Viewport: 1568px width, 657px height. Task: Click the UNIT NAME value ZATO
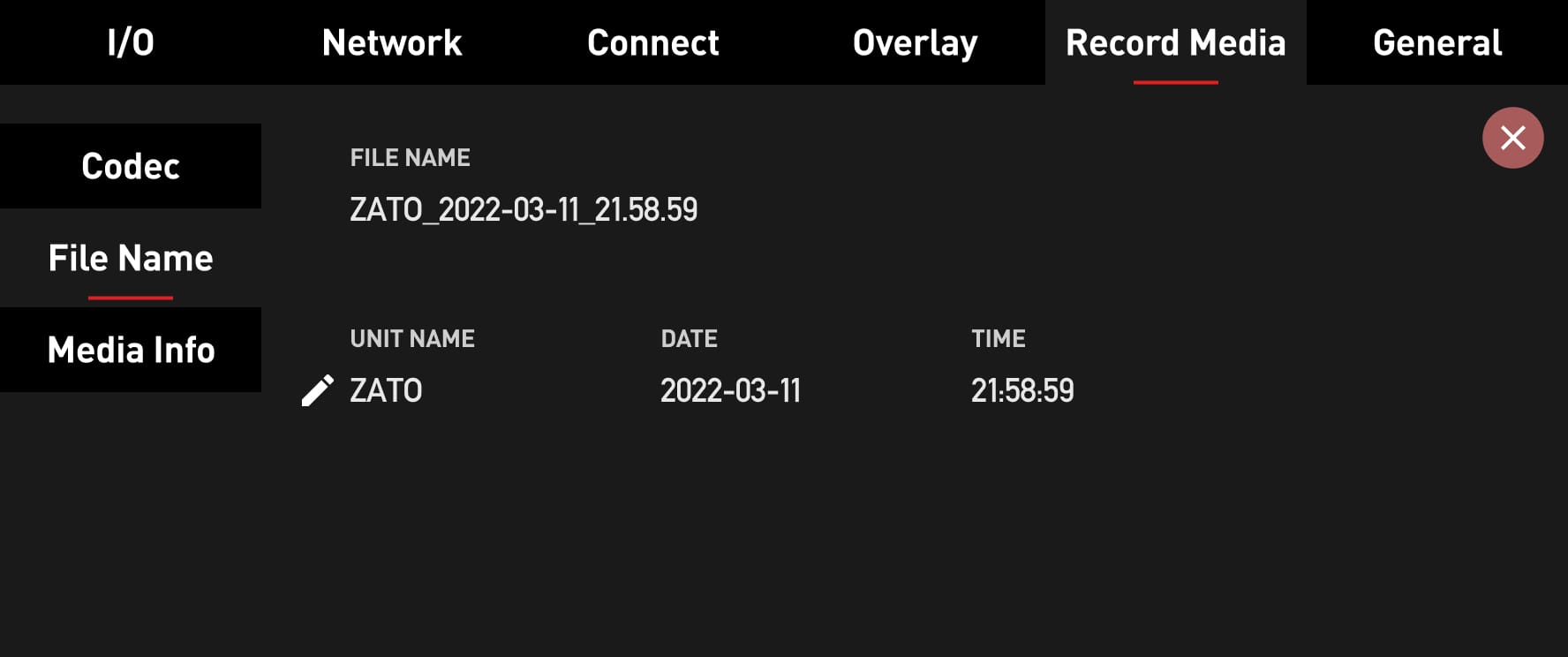tap(385, 389)
